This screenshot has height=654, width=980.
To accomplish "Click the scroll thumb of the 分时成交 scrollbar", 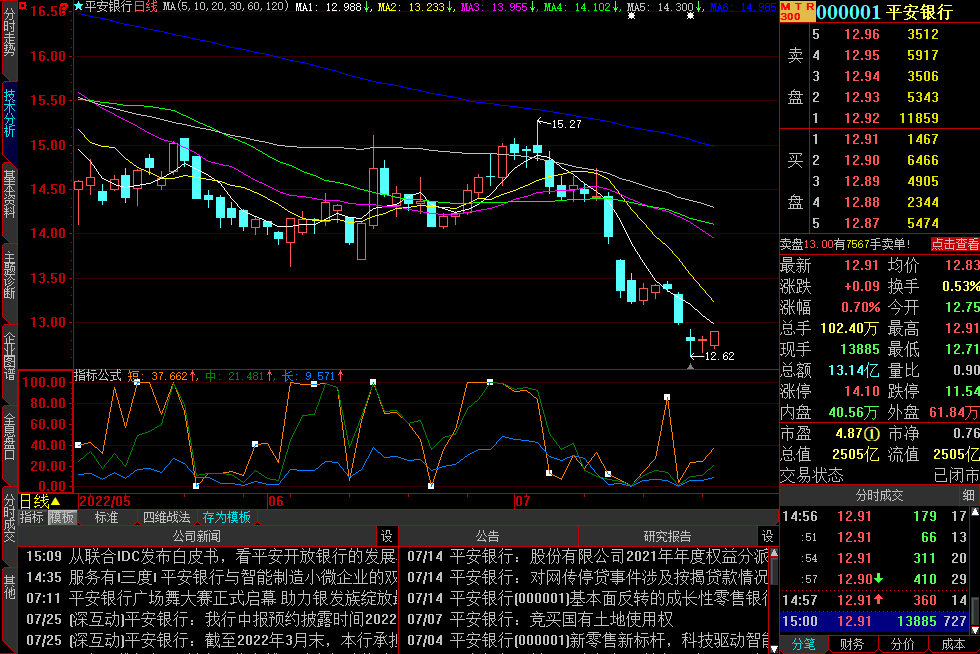I will pos(974,613).
